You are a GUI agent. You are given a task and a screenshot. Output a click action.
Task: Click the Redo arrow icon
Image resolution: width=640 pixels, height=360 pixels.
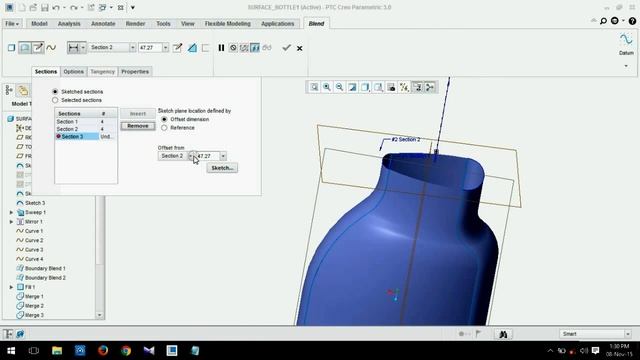(73, 7)
